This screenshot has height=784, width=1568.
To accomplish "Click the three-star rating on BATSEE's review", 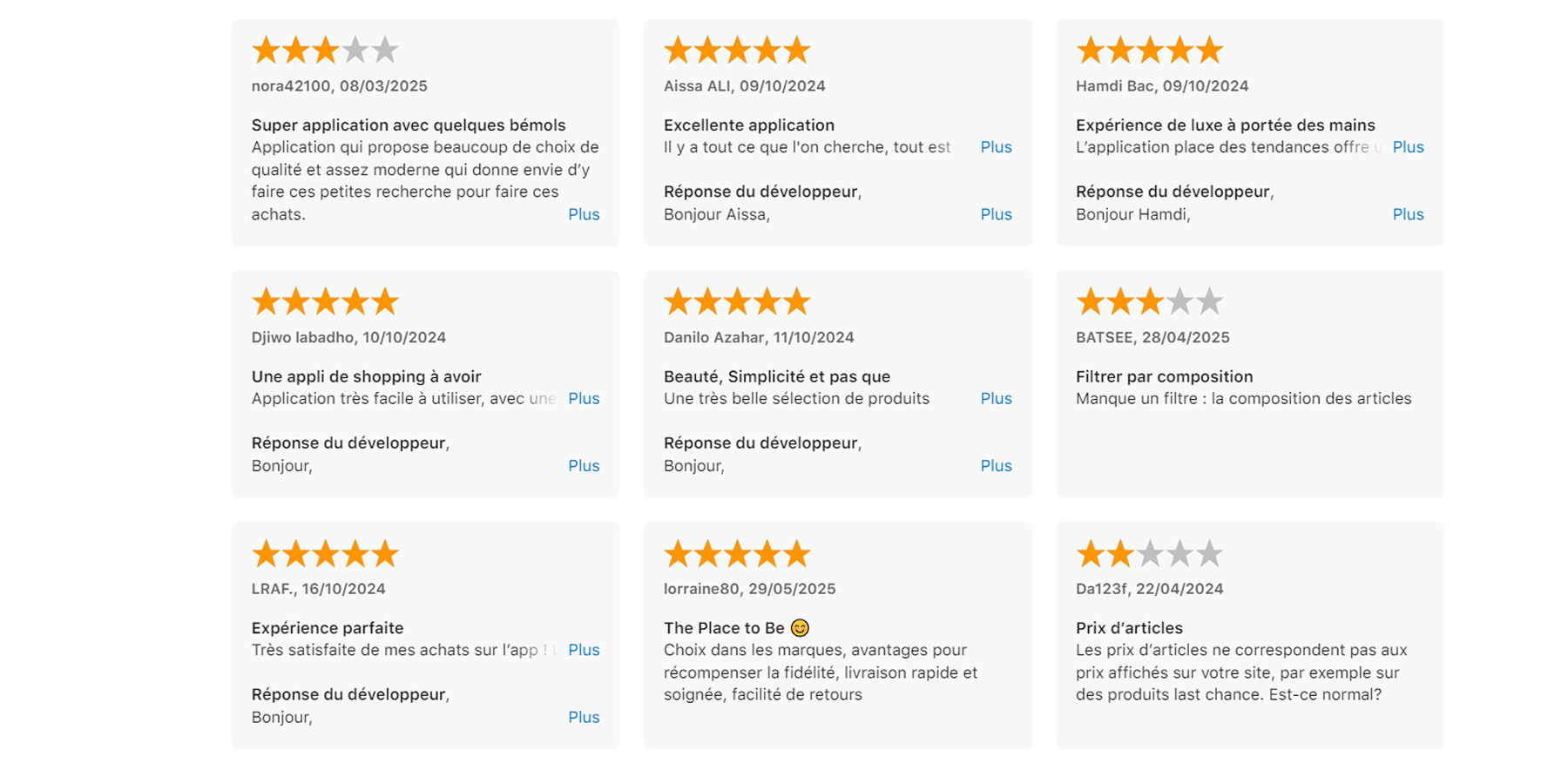I will tap(1149, 302).
